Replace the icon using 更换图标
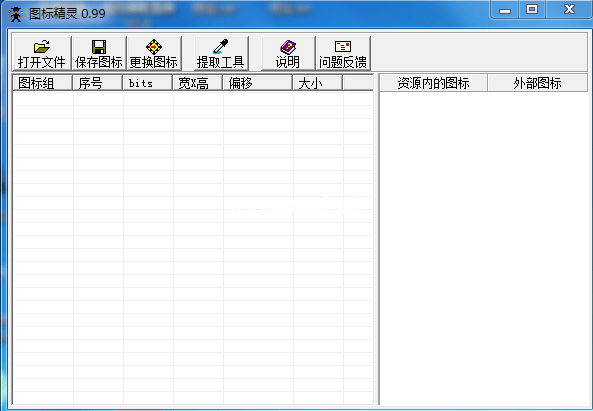The height and width of the screenshot is (411, 593). 154,53
